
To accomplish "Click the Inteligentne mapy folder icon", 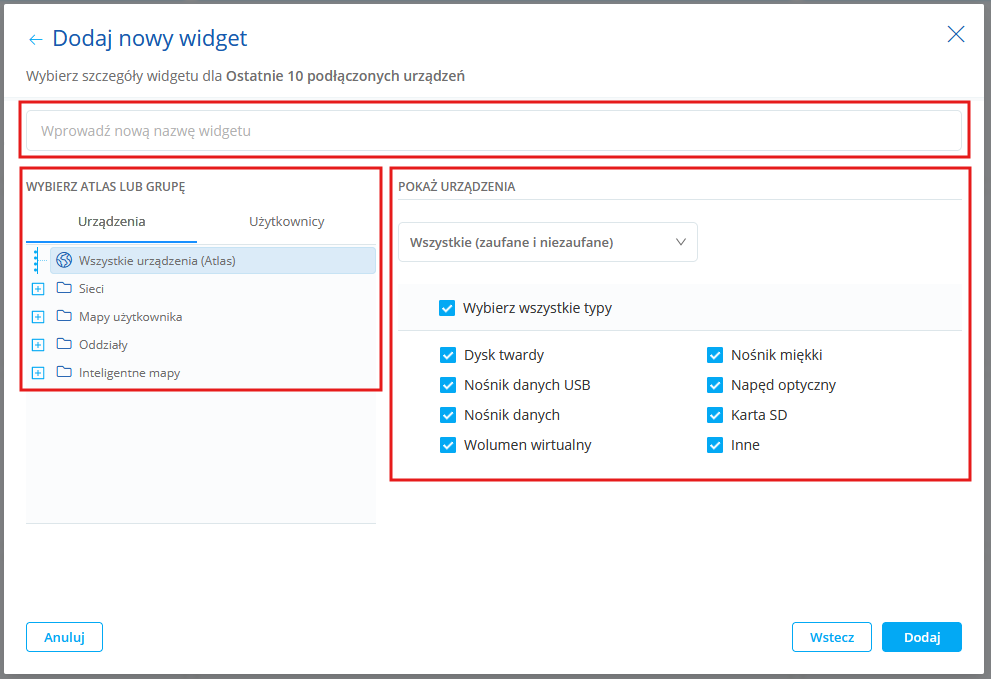I will [64, 372].
